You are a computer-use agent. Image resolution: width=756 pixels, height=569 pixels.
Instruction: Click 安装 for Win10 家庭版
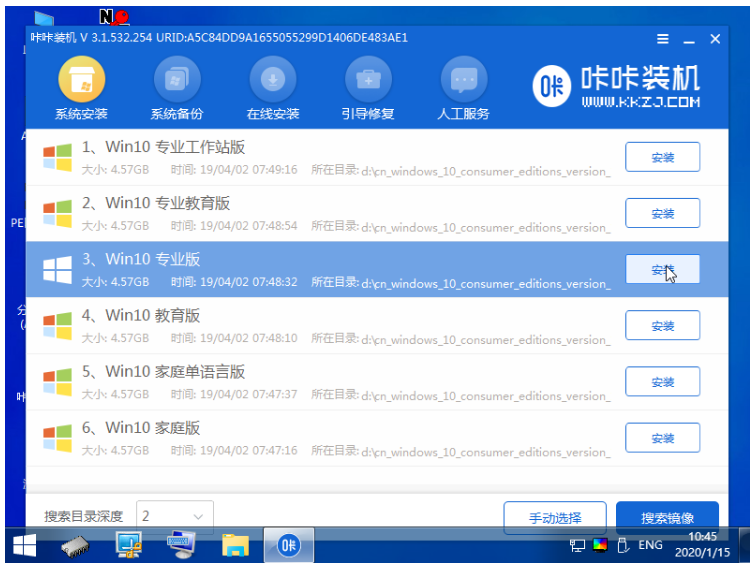coord(662,438)
